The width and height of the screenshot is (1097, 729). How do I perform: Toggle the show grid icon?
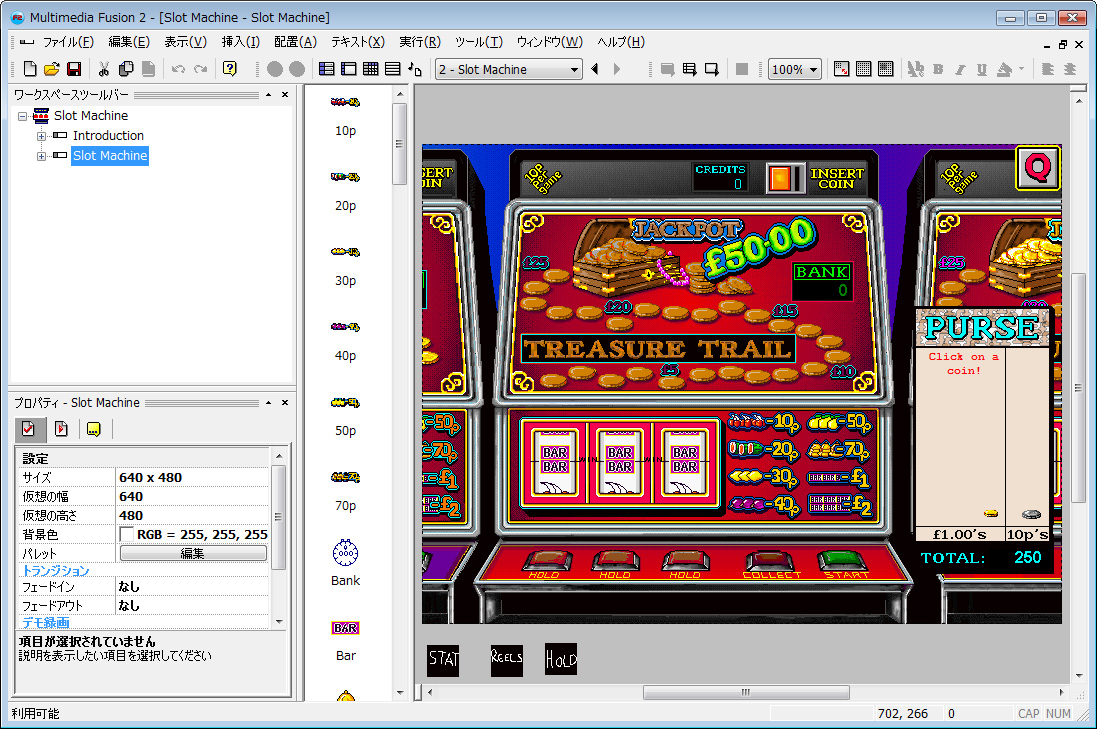point(864,69)
